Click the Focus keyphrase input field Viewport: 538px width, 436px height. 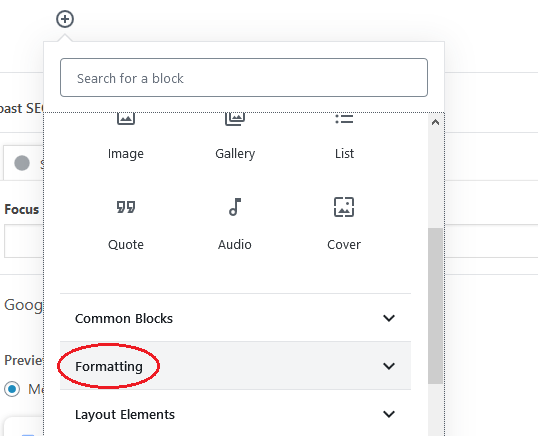[24, 241]
